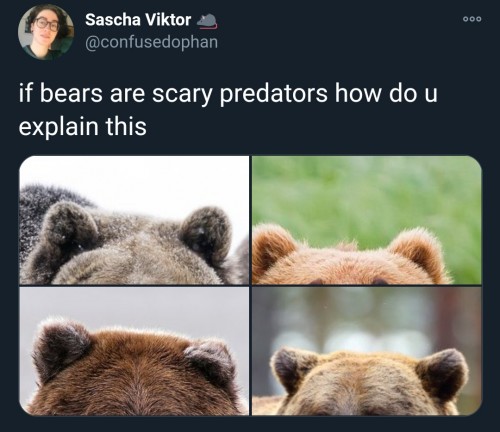
Task: Click the Sascha Viktor display name
Action: (138, 20)
